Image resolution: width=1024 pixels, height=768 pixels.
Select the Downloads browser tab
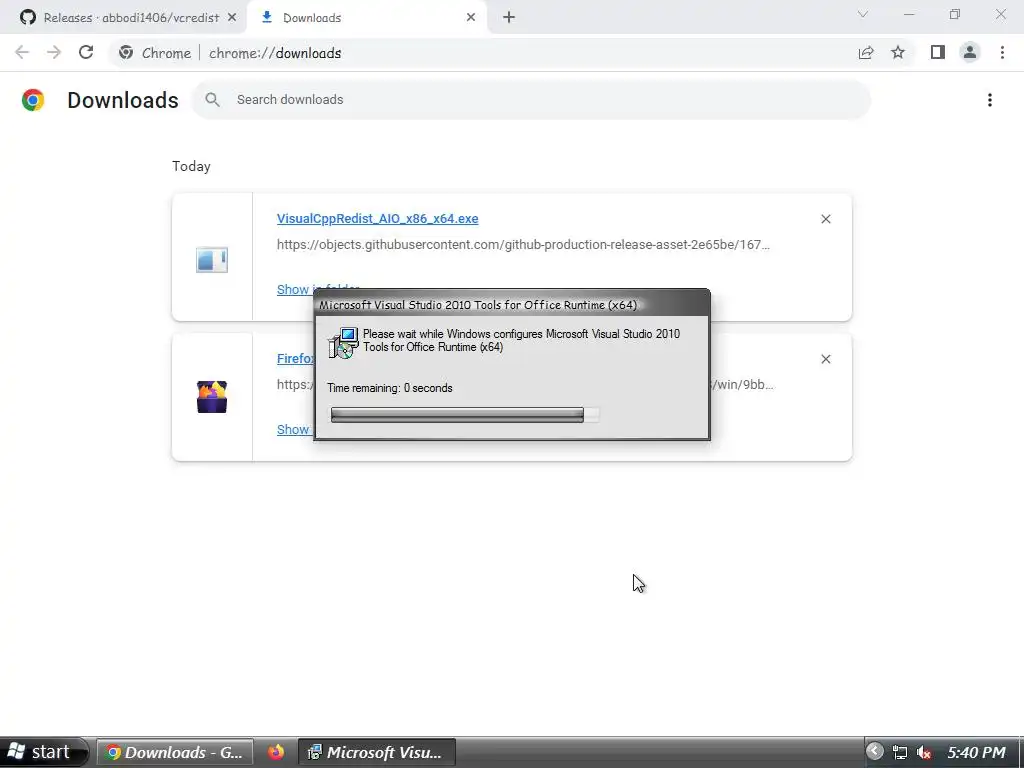point(366,18)
